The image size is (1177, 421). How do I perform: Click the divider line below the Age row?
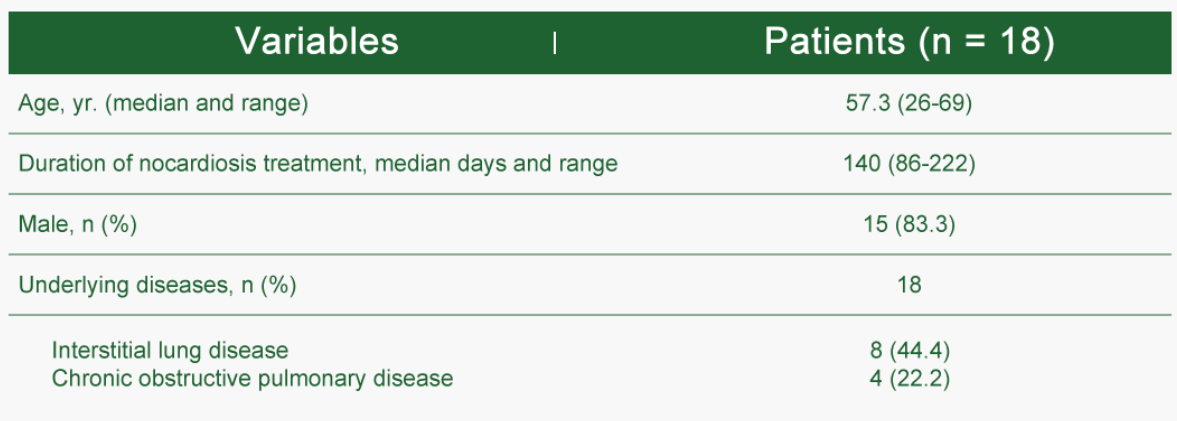(589, 133)
